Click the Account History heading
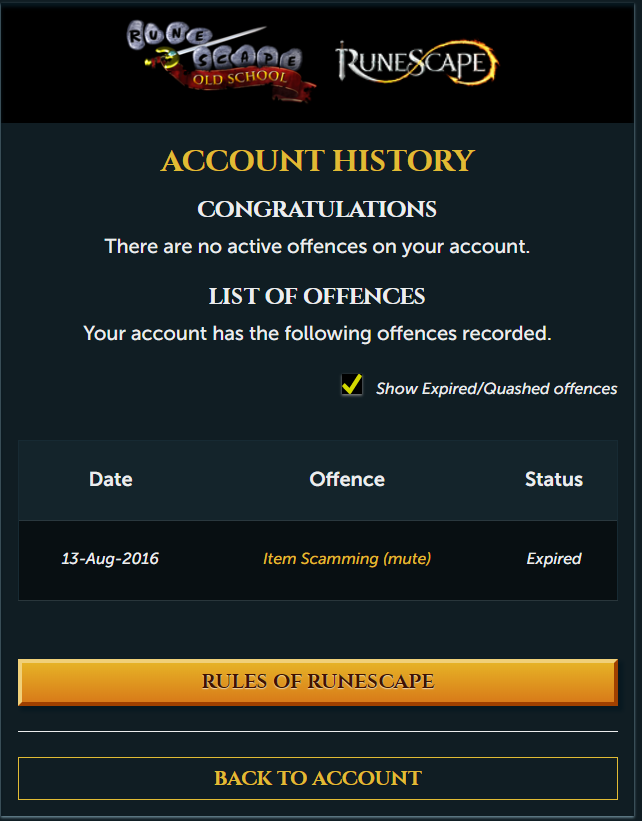The height and width of the screenshot is (821, 642). pyautogui.click(x=318, y=161)
